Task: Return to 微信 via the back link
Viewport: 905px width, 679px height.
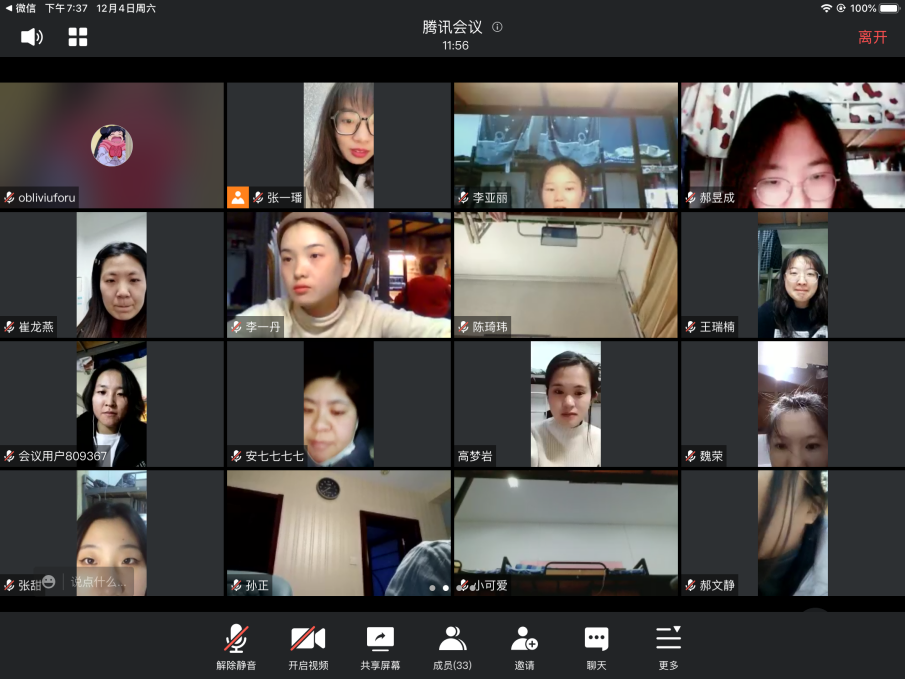Action: click(21, 8)
